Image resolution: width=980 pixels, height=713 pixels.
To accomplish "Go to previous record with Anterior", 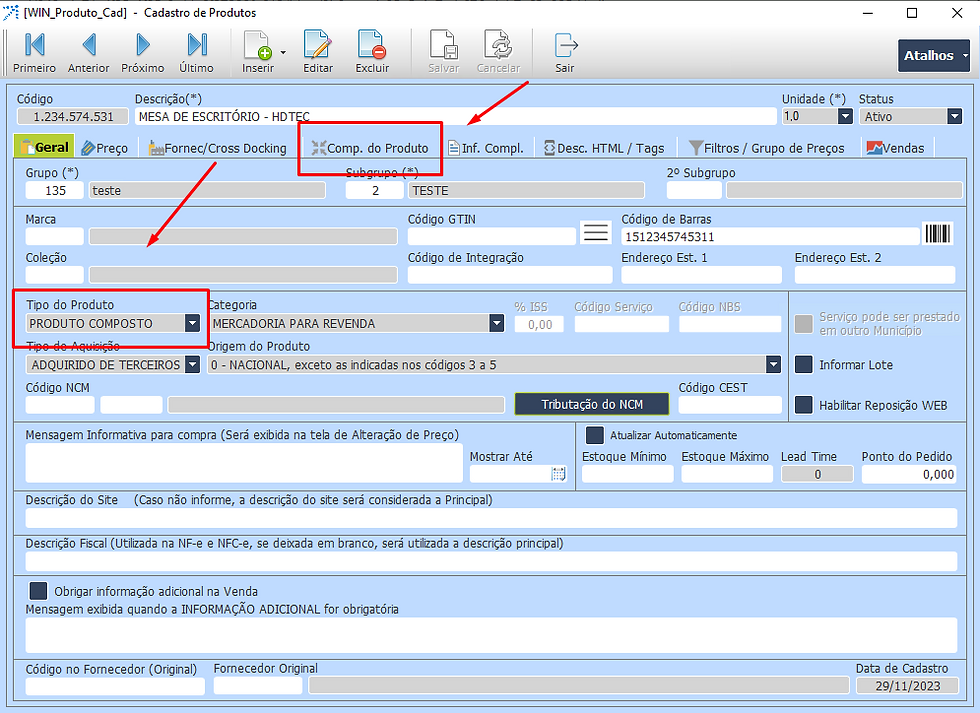I will coord(89,52).
